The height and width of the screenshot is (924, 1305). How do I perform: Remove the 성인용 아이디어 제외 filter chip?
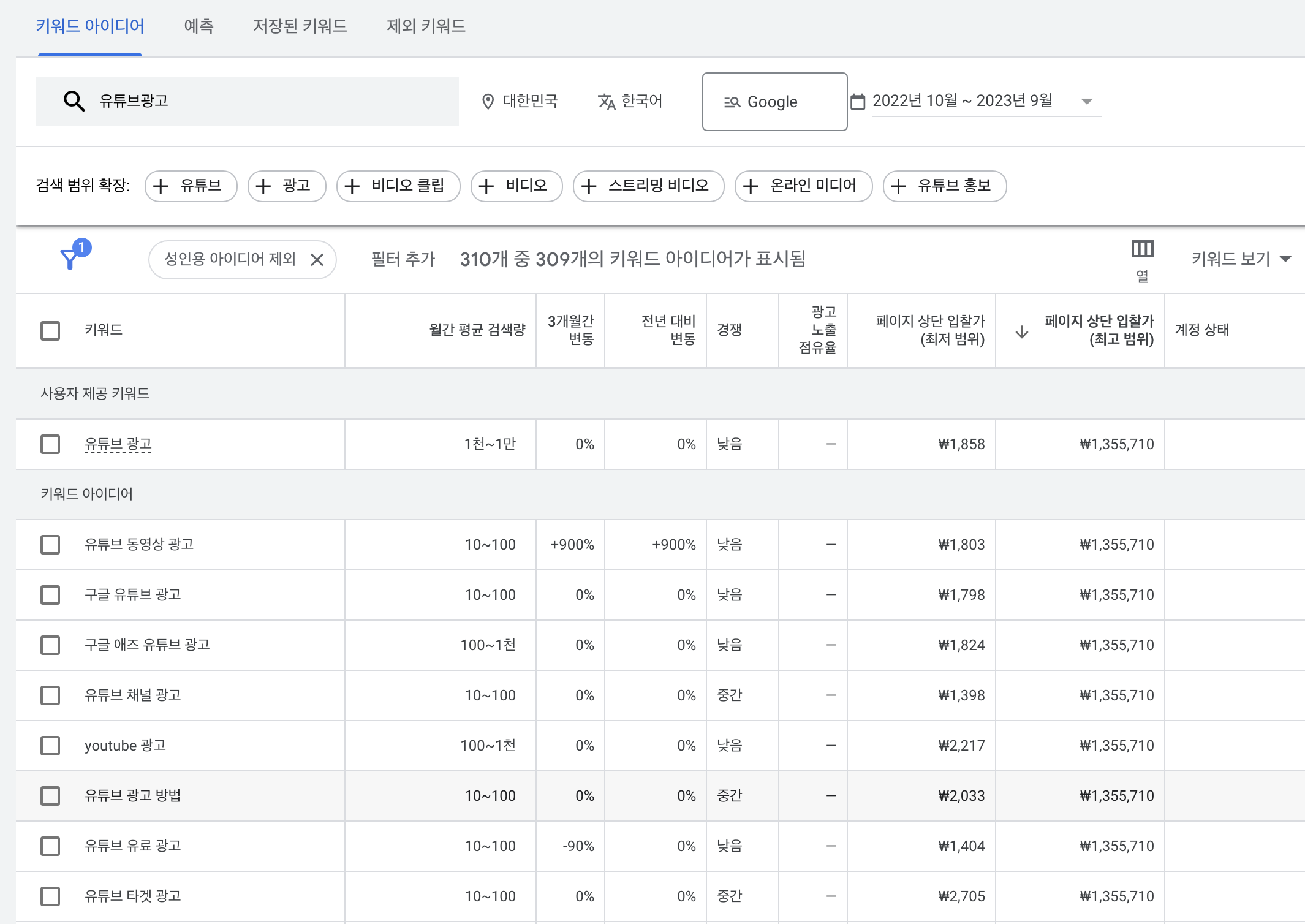click(x=317, y=260)
